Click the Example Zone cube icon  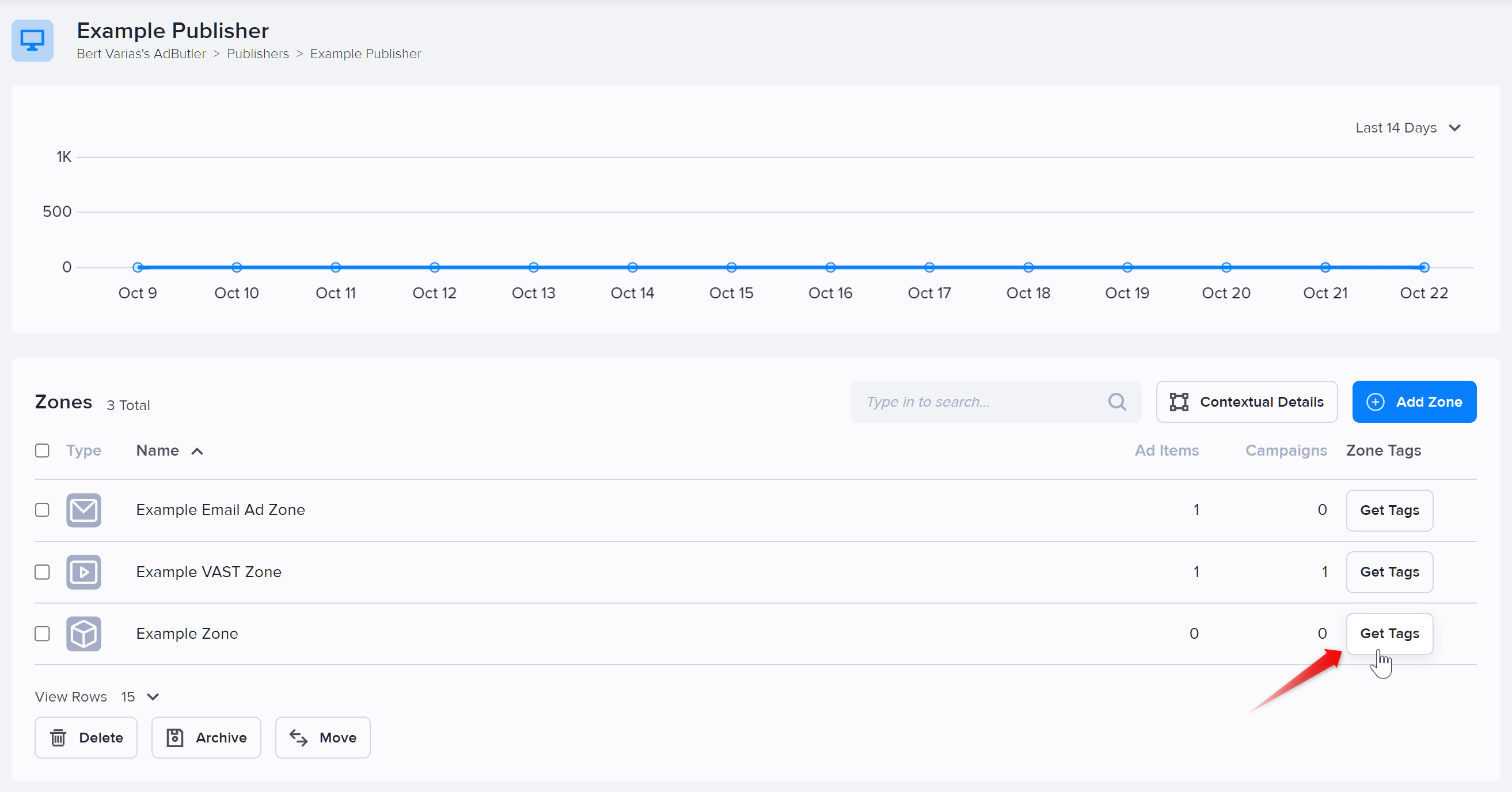[83, 634]
